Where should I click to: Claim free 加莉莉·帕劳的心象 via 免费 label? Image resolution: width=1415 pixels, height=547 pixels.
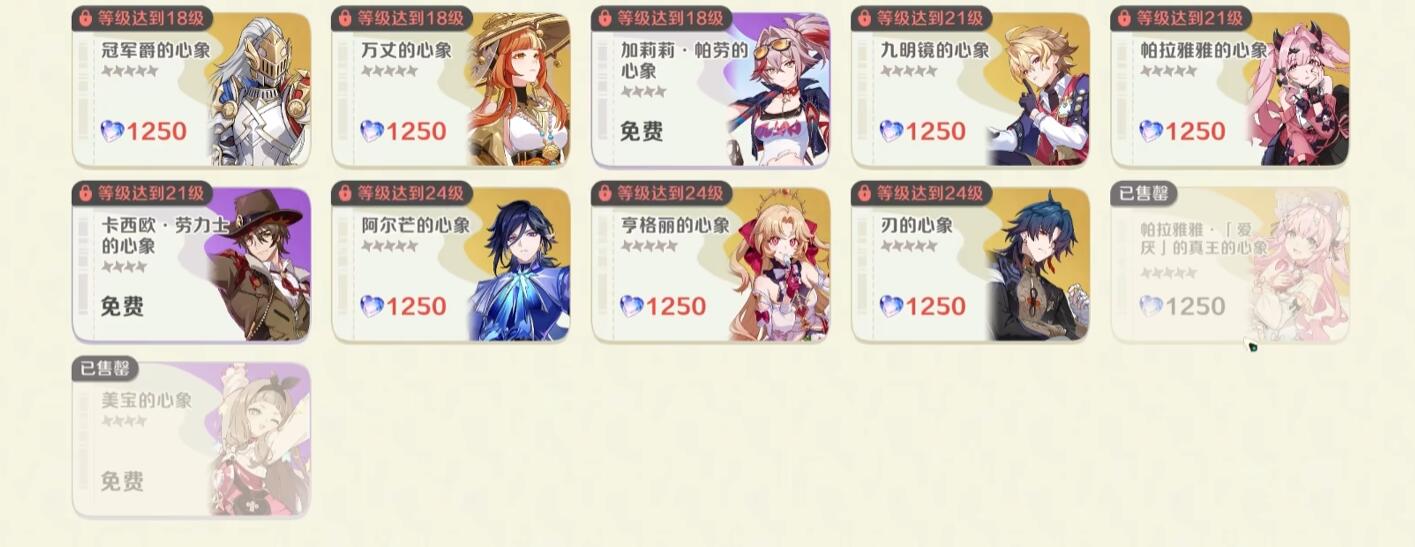tap(642, 131)
